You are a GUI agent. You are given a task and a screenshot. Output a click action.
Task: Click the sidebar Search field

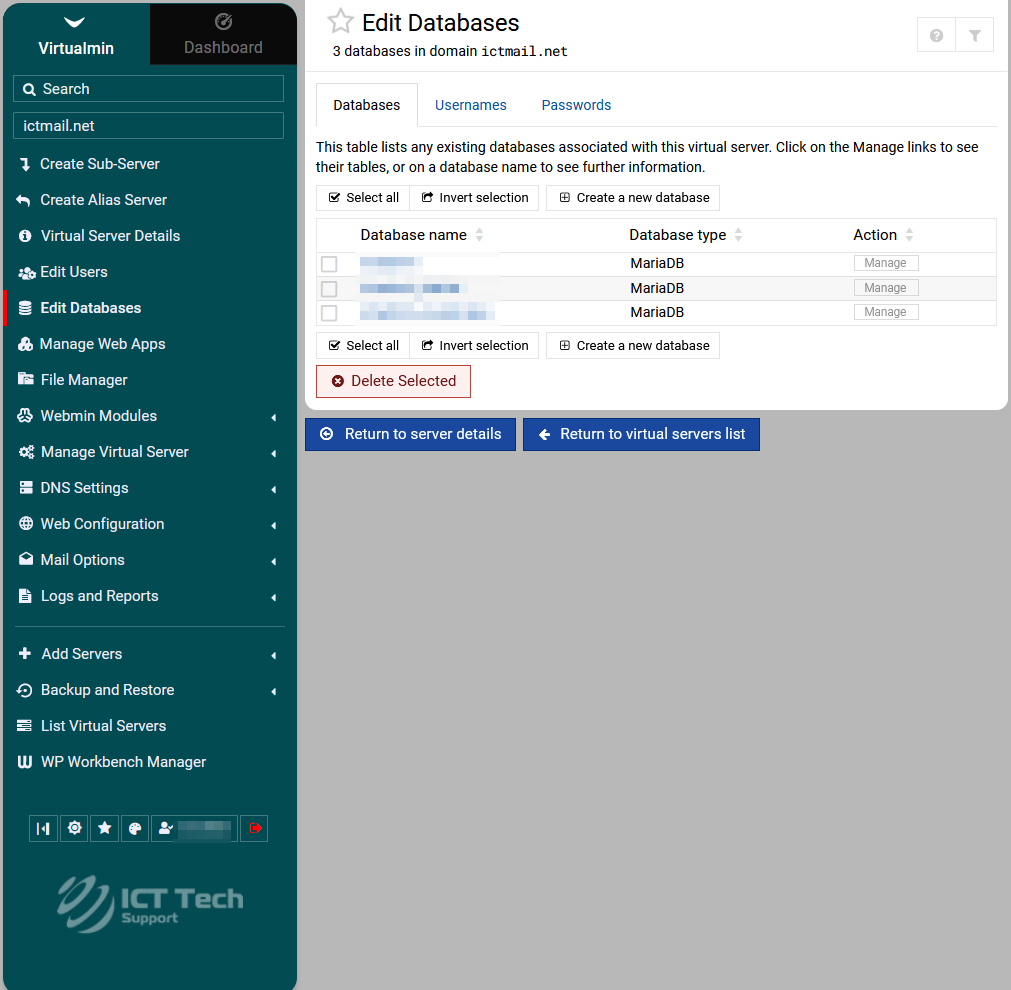click(148, 89)
